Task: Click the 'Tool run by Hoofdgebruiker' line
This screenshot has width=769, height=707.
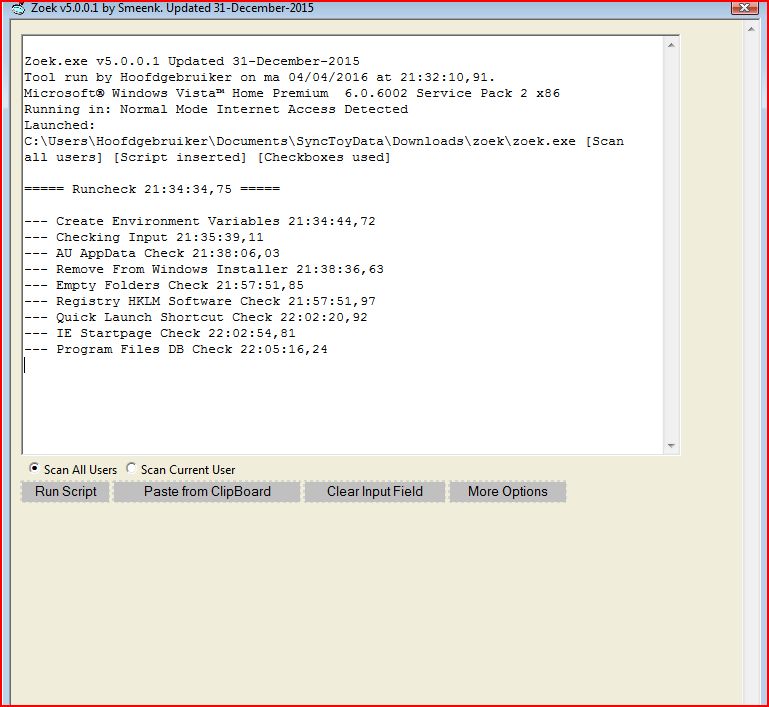Action: [x=259, y=77]
